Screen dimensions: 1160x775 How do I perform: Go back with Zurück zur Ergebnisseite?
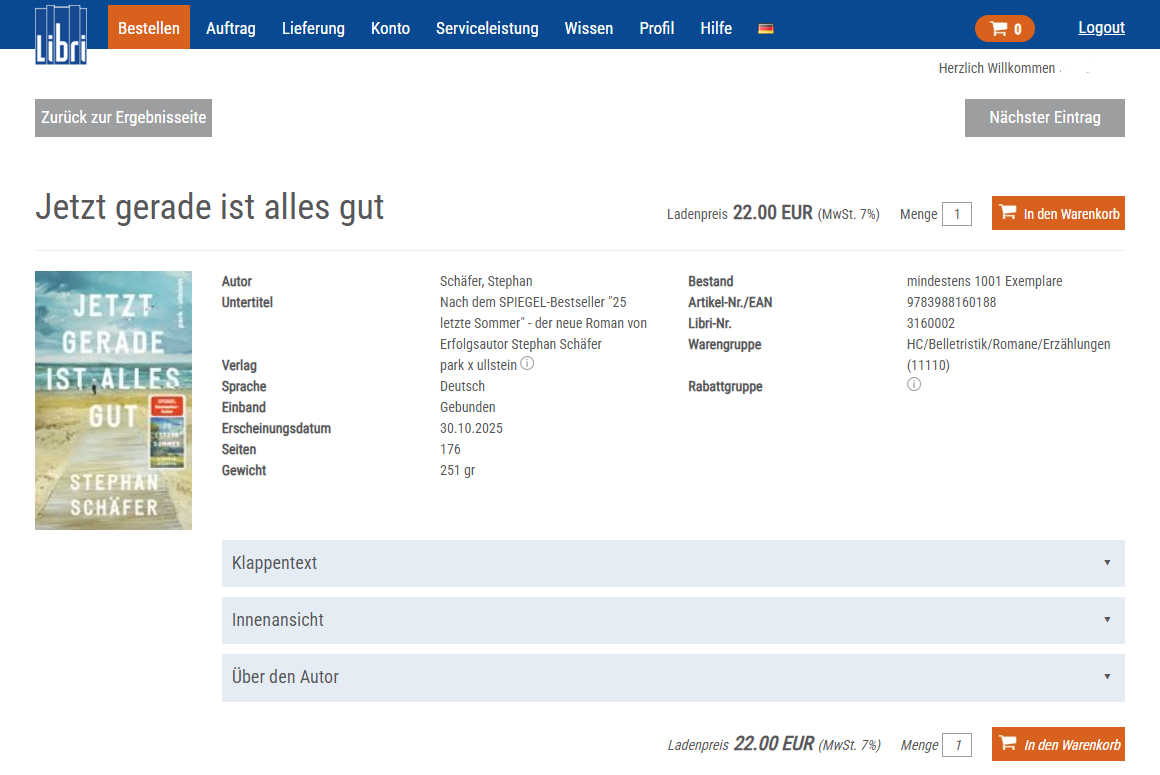124,118
